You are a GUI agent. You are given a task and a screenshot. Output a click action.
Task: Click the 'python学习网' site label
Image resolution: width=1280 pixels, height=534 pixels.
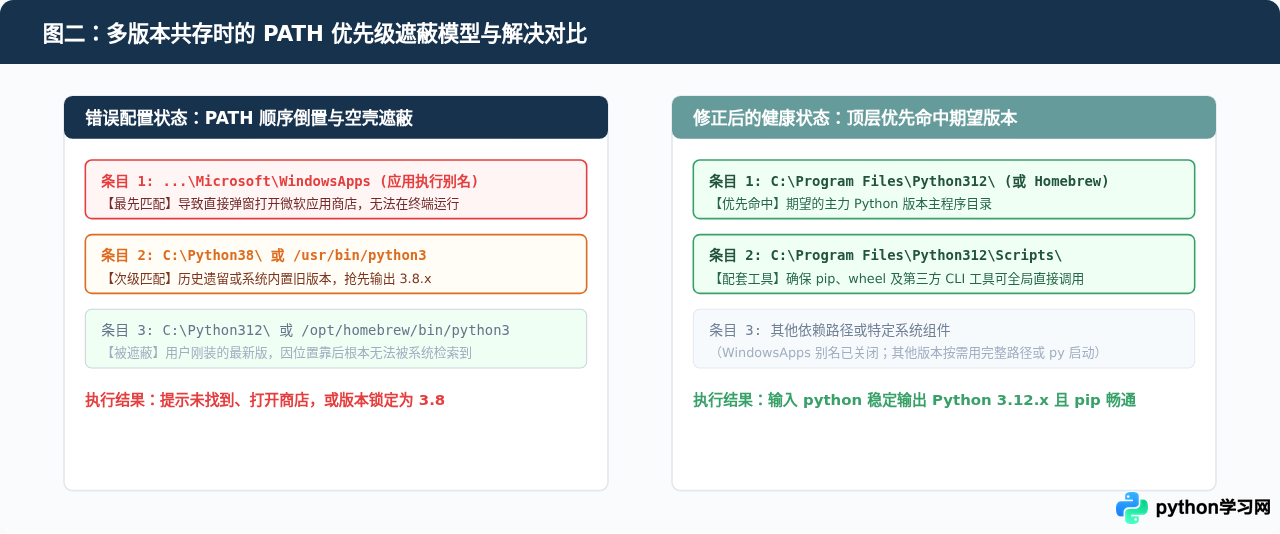point(1213,508)
